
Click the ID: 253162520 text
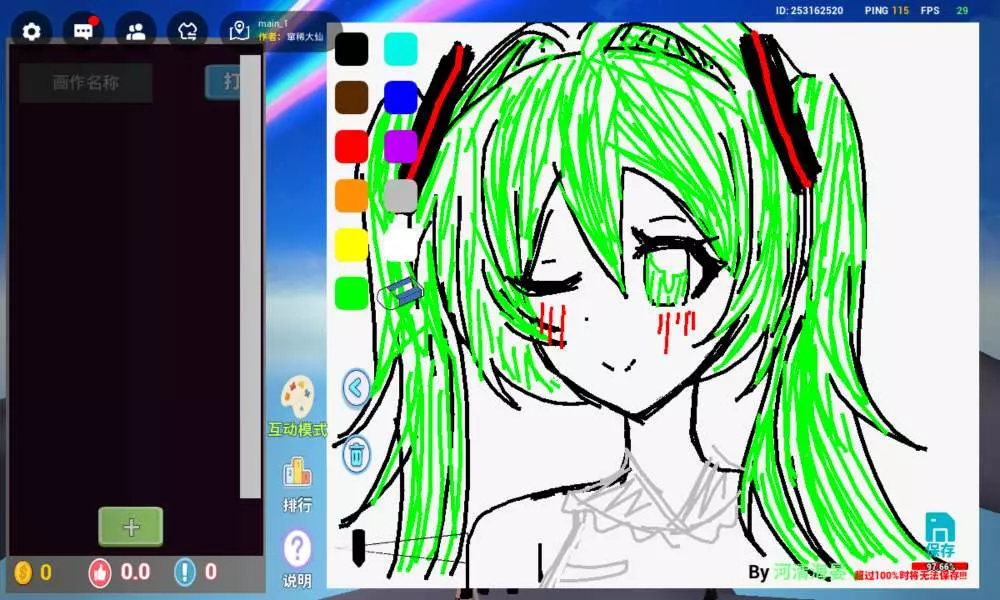click(x=809, y=10)
